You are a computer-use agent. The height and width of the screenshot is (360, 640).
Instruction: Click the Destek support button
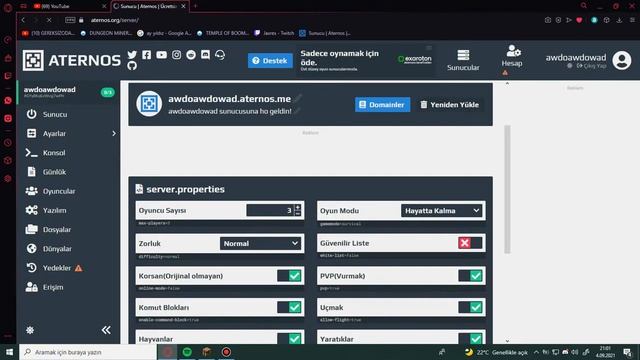point(270,60)
